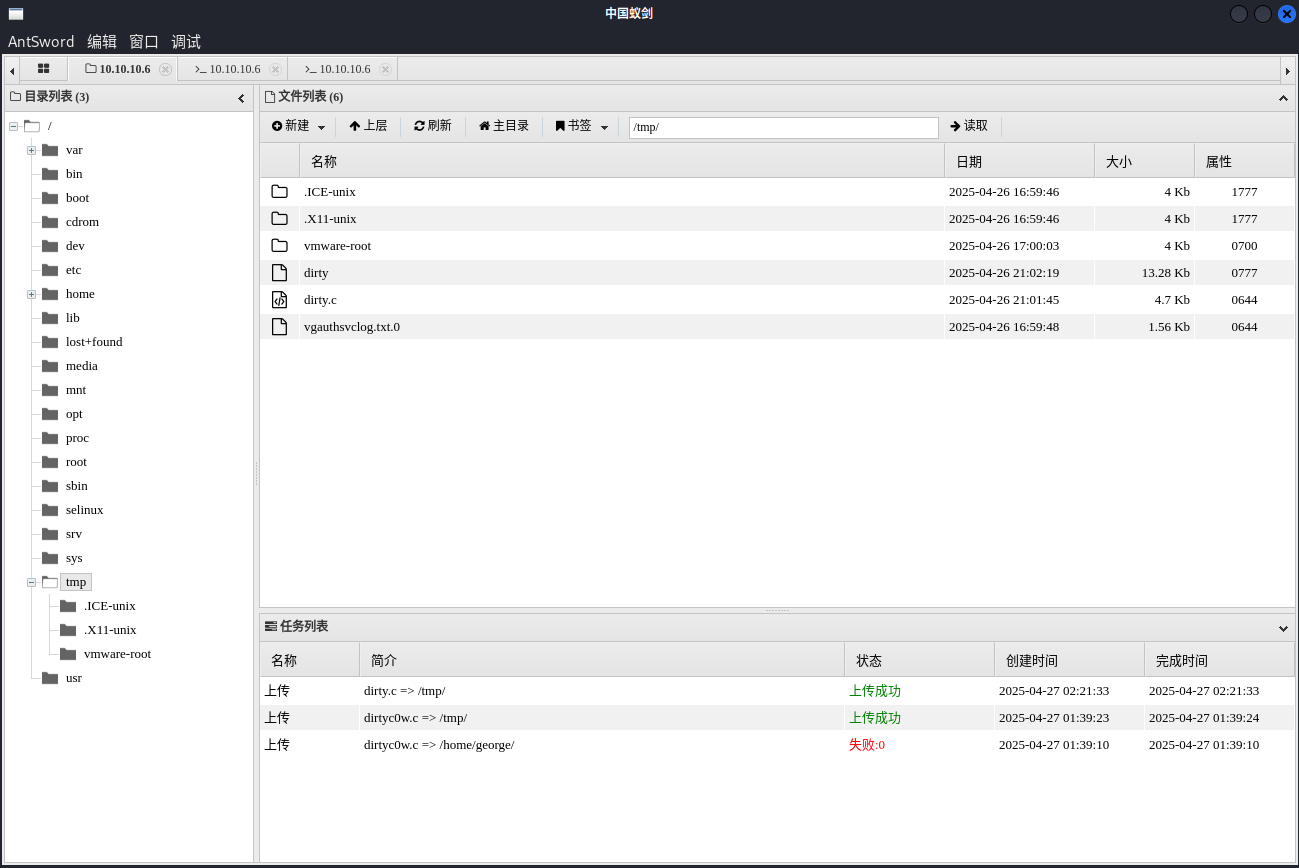Click the dirty file icon

coord(279,272)
